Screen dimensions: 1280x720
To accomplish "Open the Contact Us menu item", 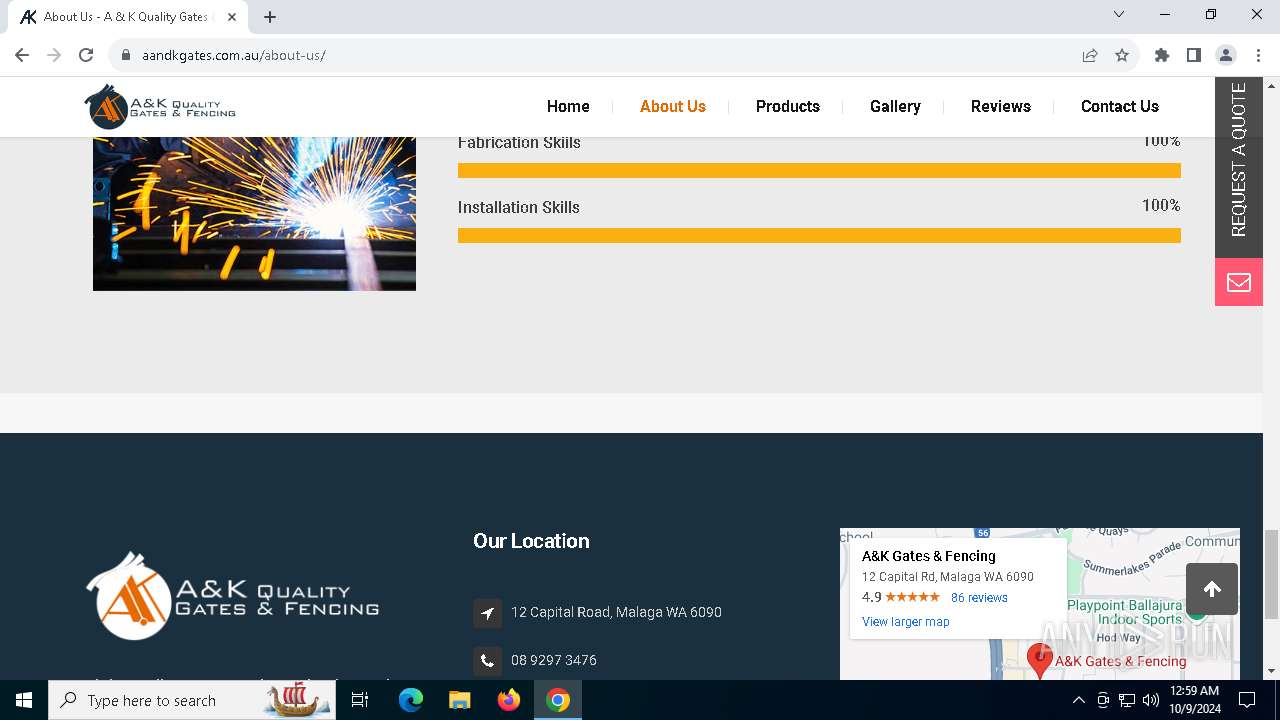I will coord(1120,106).
